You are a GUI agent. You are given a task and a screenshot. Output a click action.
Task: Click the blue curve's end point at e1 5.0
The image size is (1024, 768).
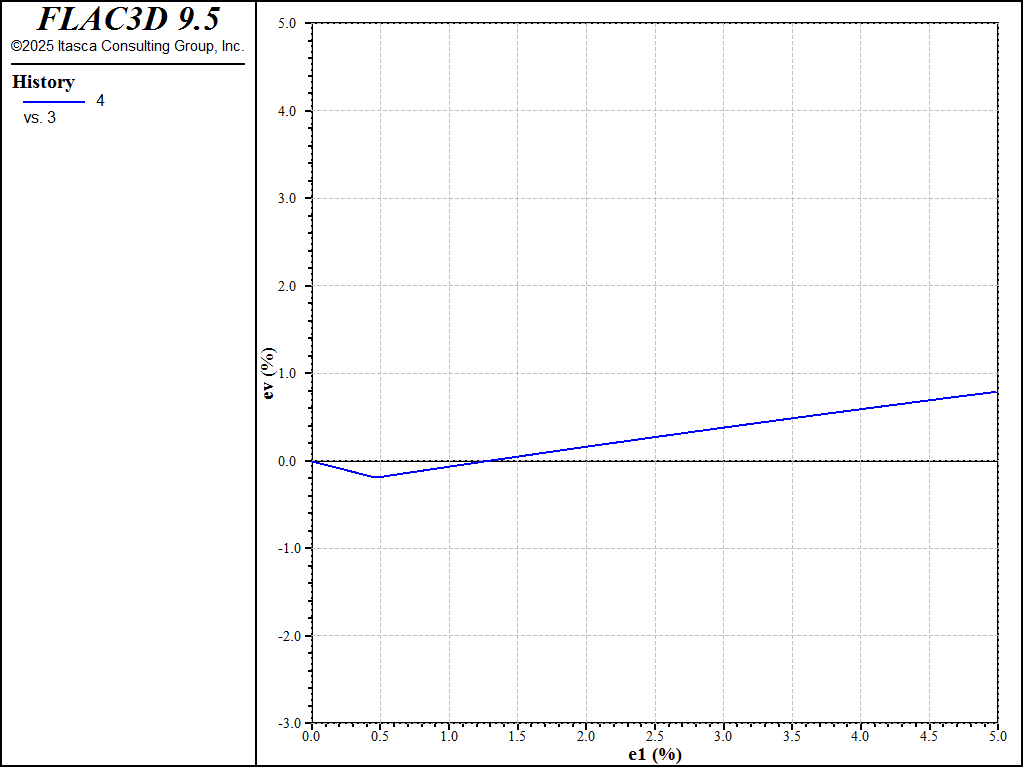click(x=997, y=392)
